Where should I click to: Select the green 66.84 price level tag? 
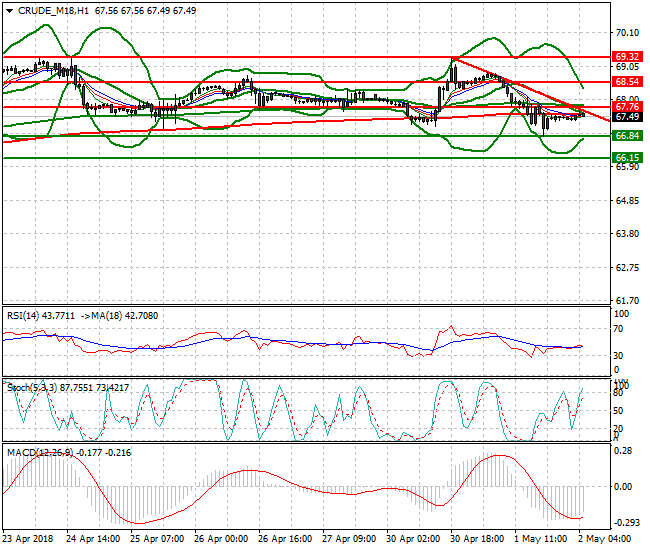point(627,136)
